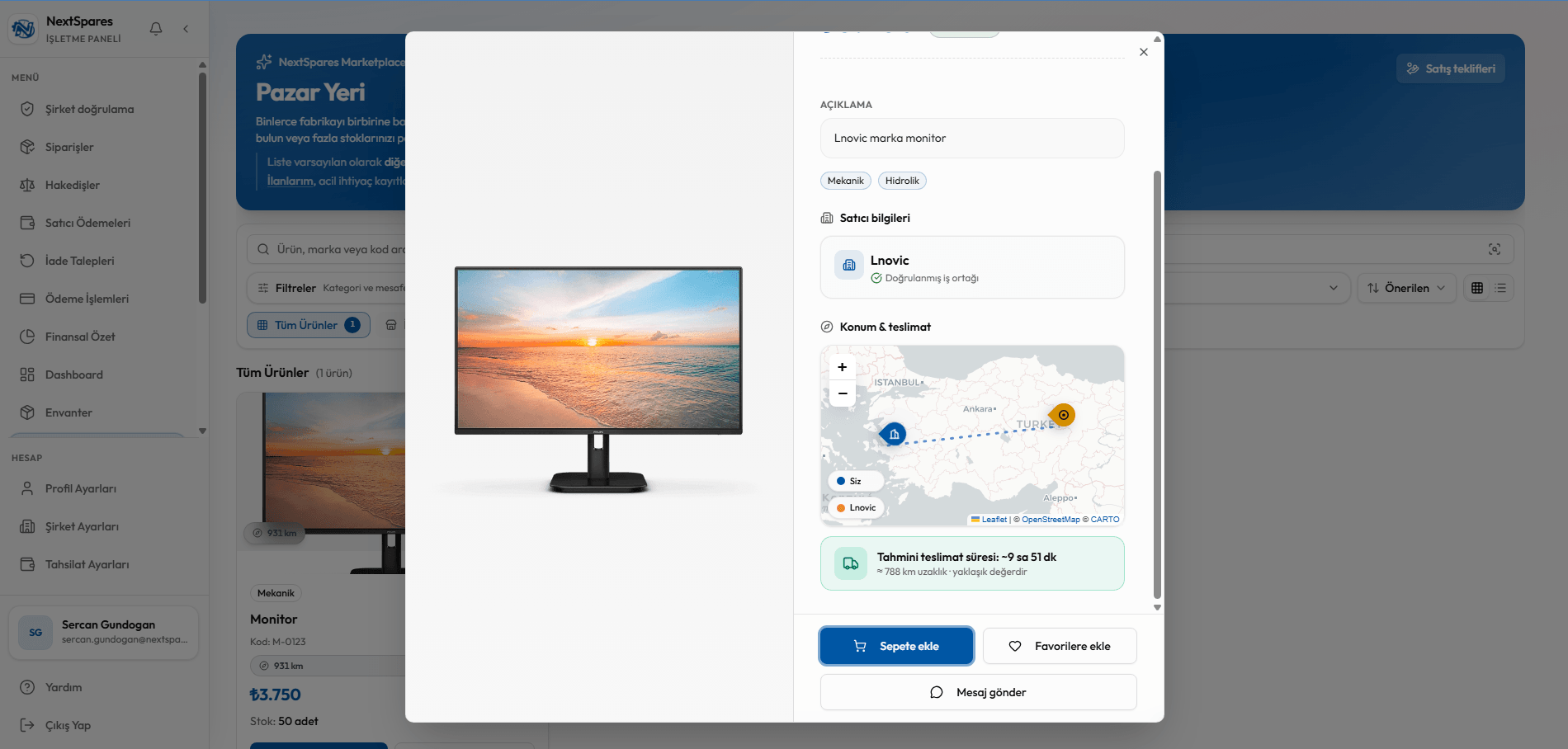Click the delivery truck icon
The image size is (1568, 749).
[x=851, y=563]
